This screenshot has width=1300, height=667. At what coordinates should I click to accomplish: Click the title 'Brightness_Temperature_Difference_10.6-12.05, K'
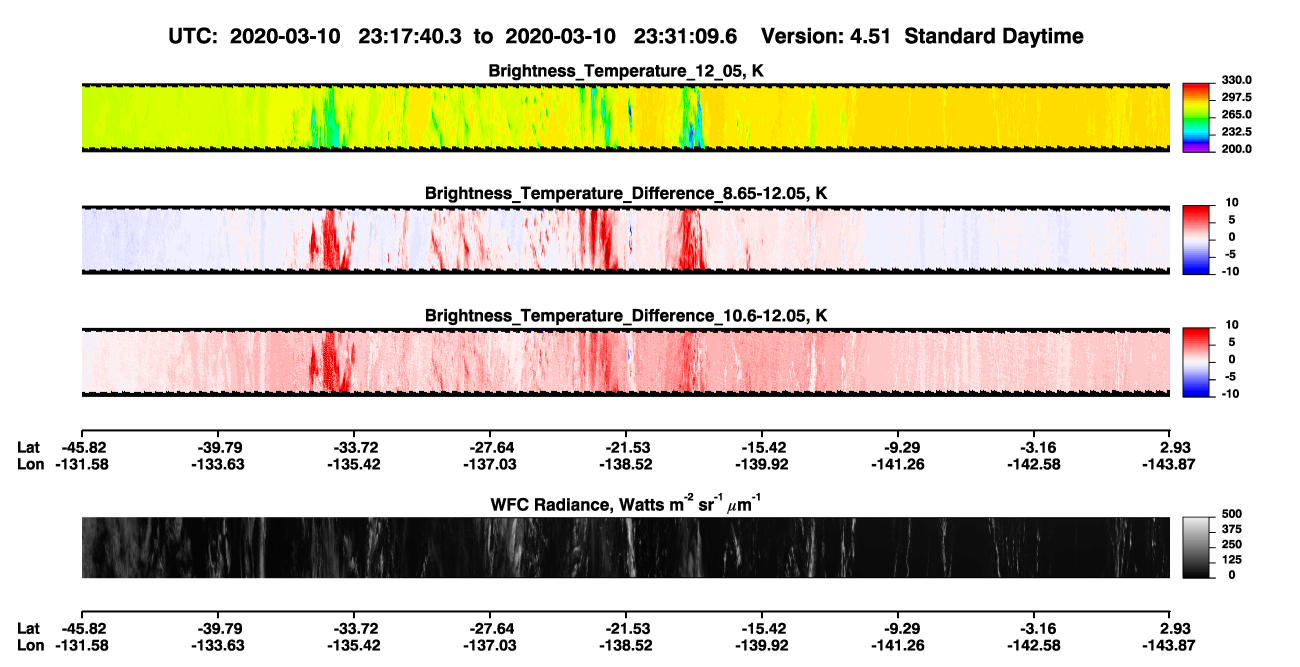[626, 315]
